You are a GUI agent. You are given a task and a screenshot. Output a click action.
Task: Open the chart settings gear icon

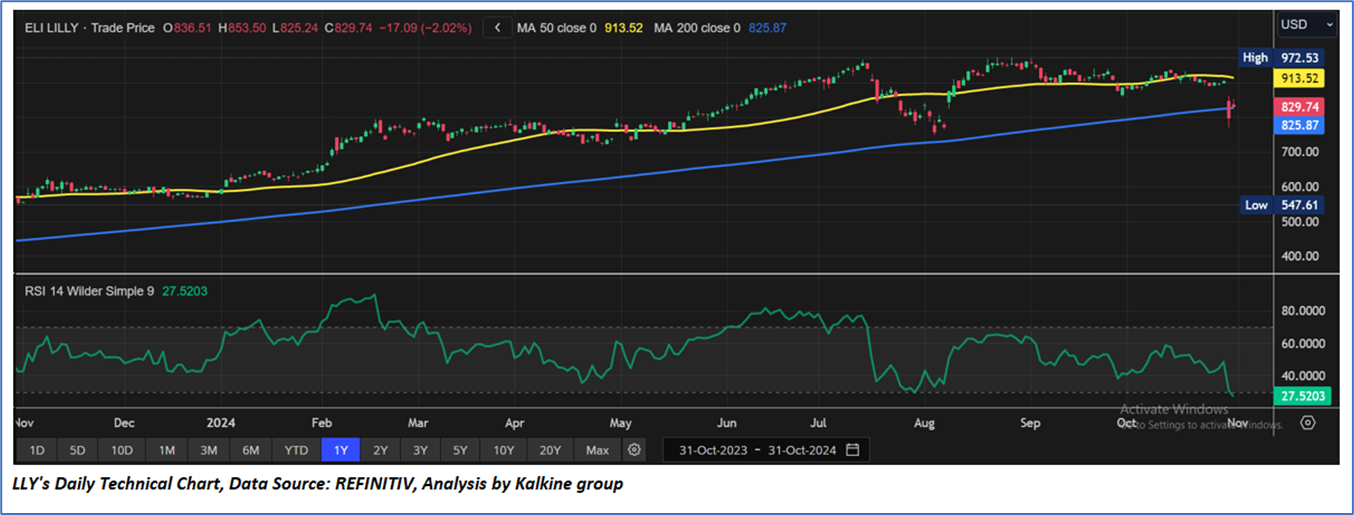coord(634,450)
